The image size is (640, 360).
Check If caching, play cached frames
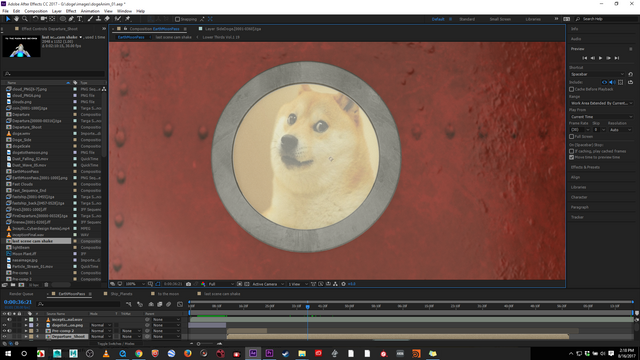pos(572,151)
